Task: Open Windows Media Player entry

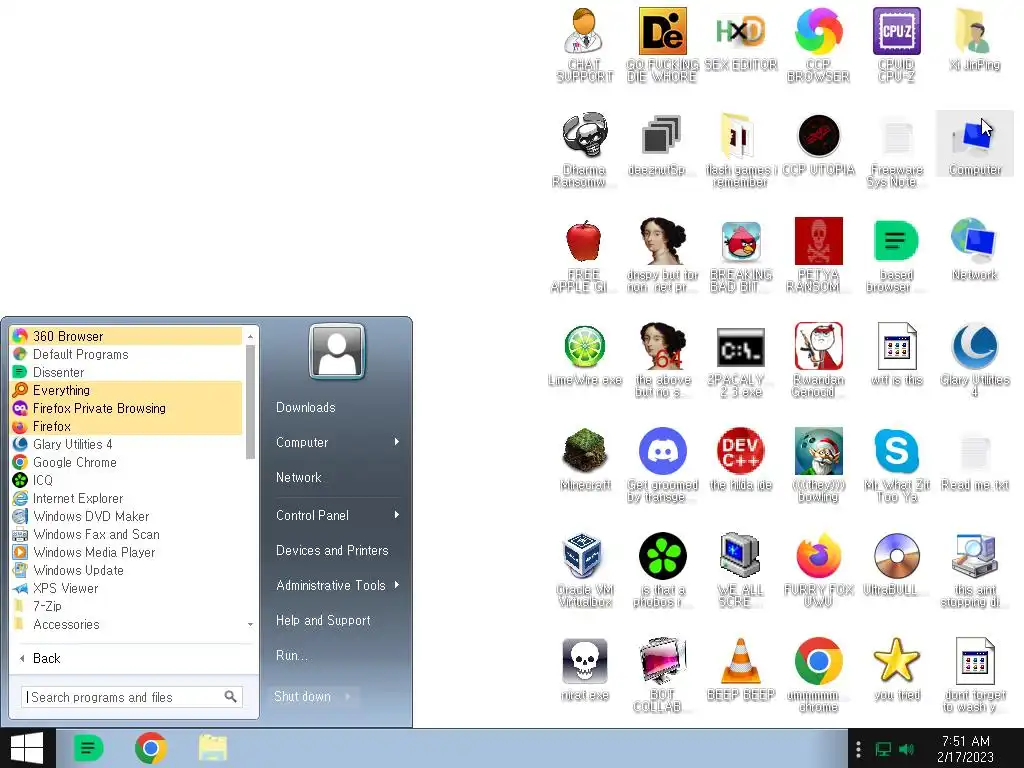Action: pos(127,552)
